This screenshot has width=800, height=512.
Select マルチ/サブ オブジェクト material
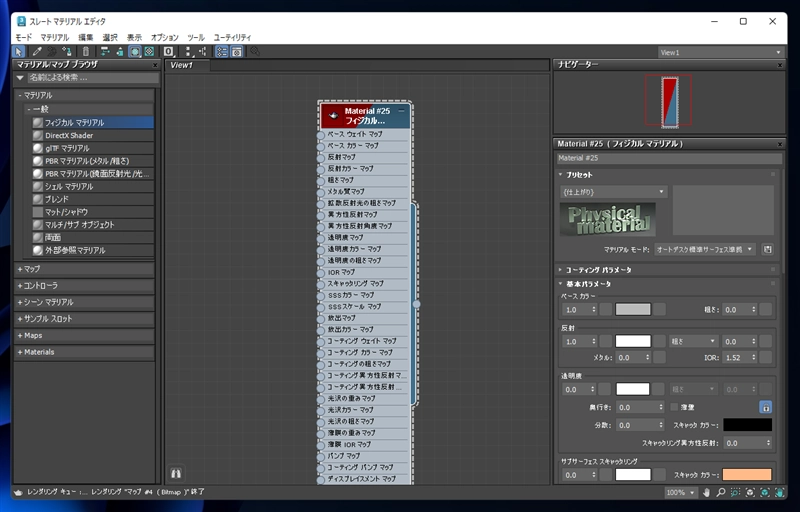pos(92,224)
